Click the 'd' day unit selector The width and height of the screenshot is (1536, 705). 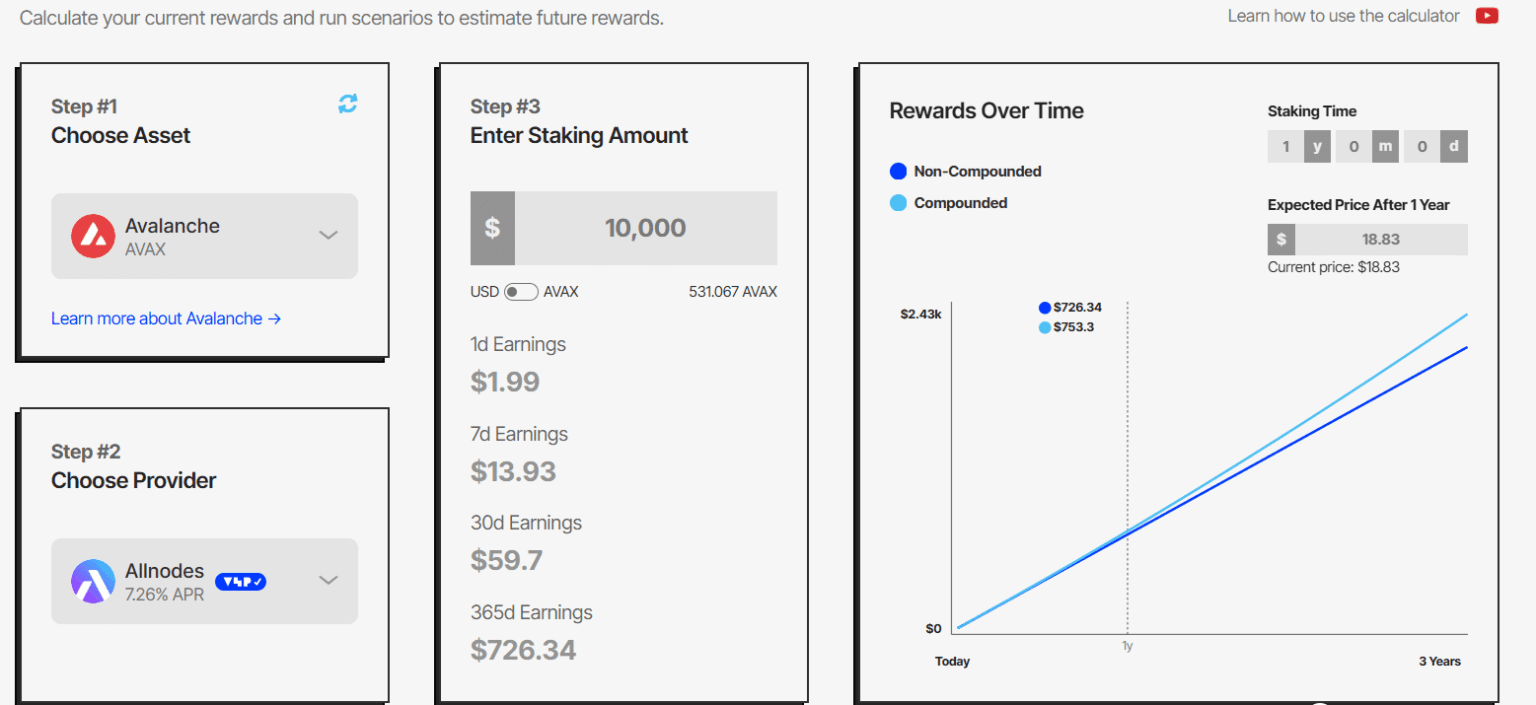pos(1454,146)
